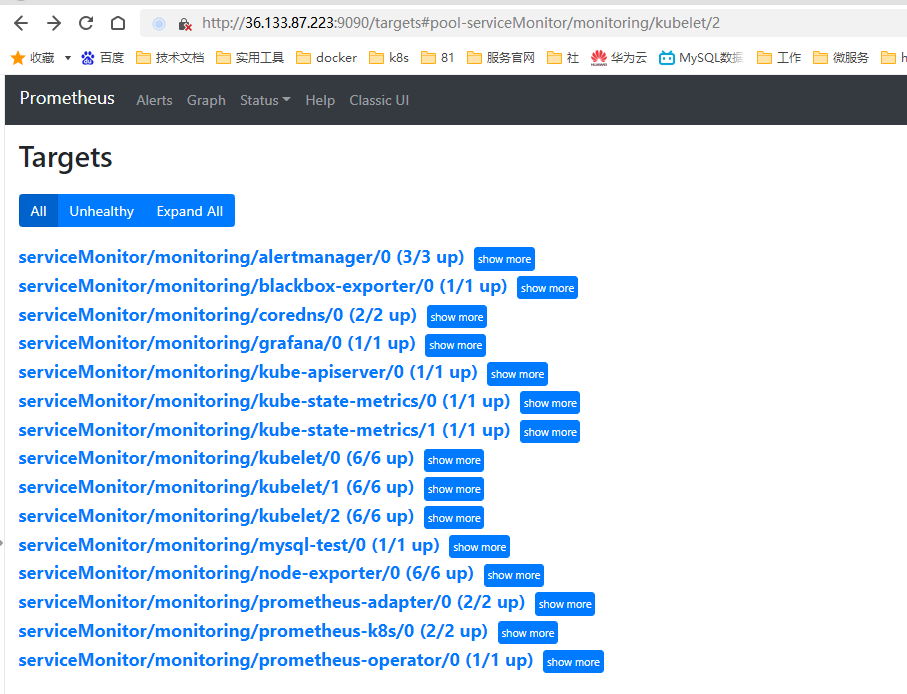
Task: Open the grafana/0 target pool link
Action: 217,343
